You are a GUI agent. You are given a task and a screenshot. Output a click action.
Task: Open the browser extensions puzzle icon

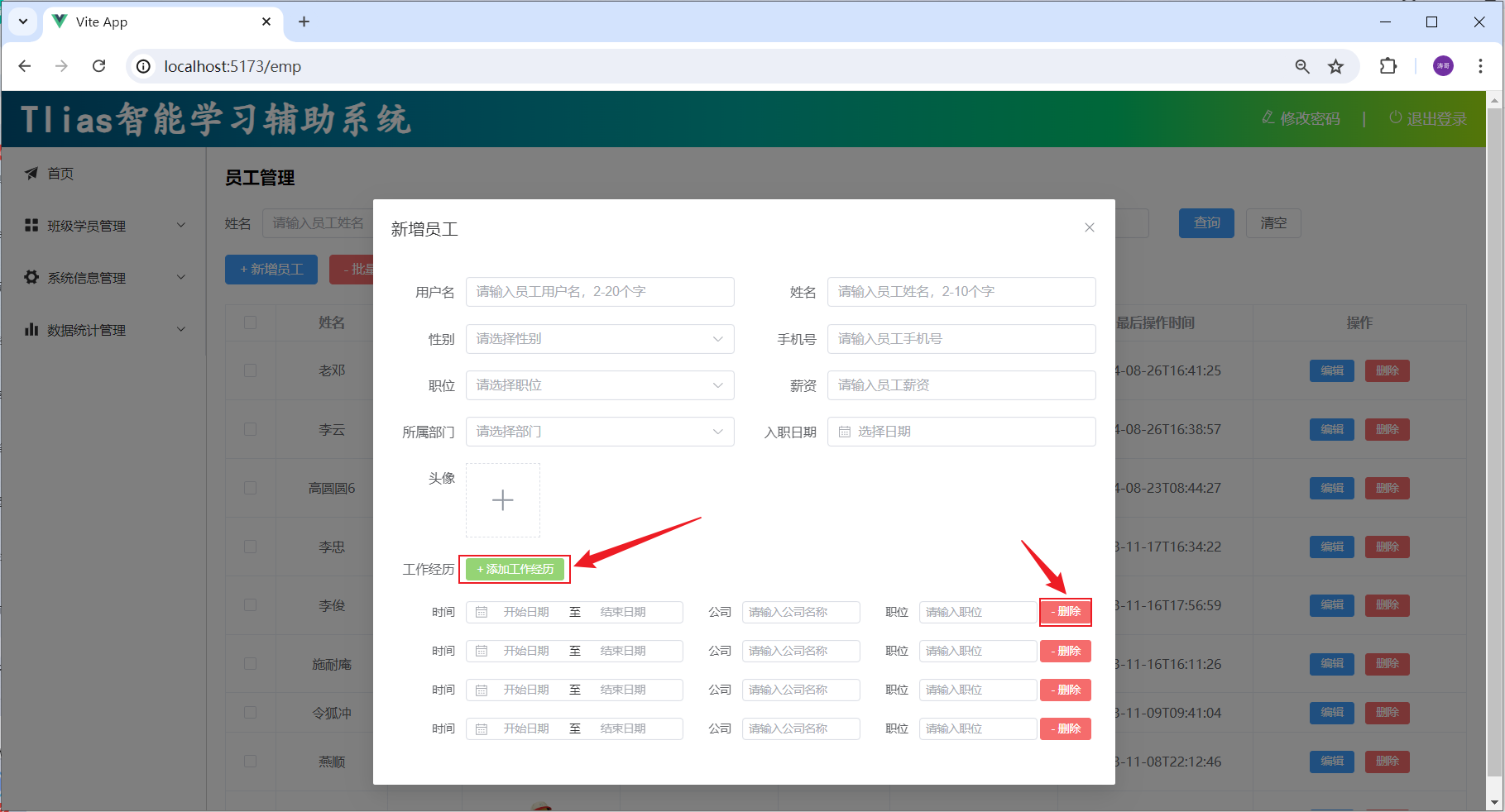[1388, 66]
